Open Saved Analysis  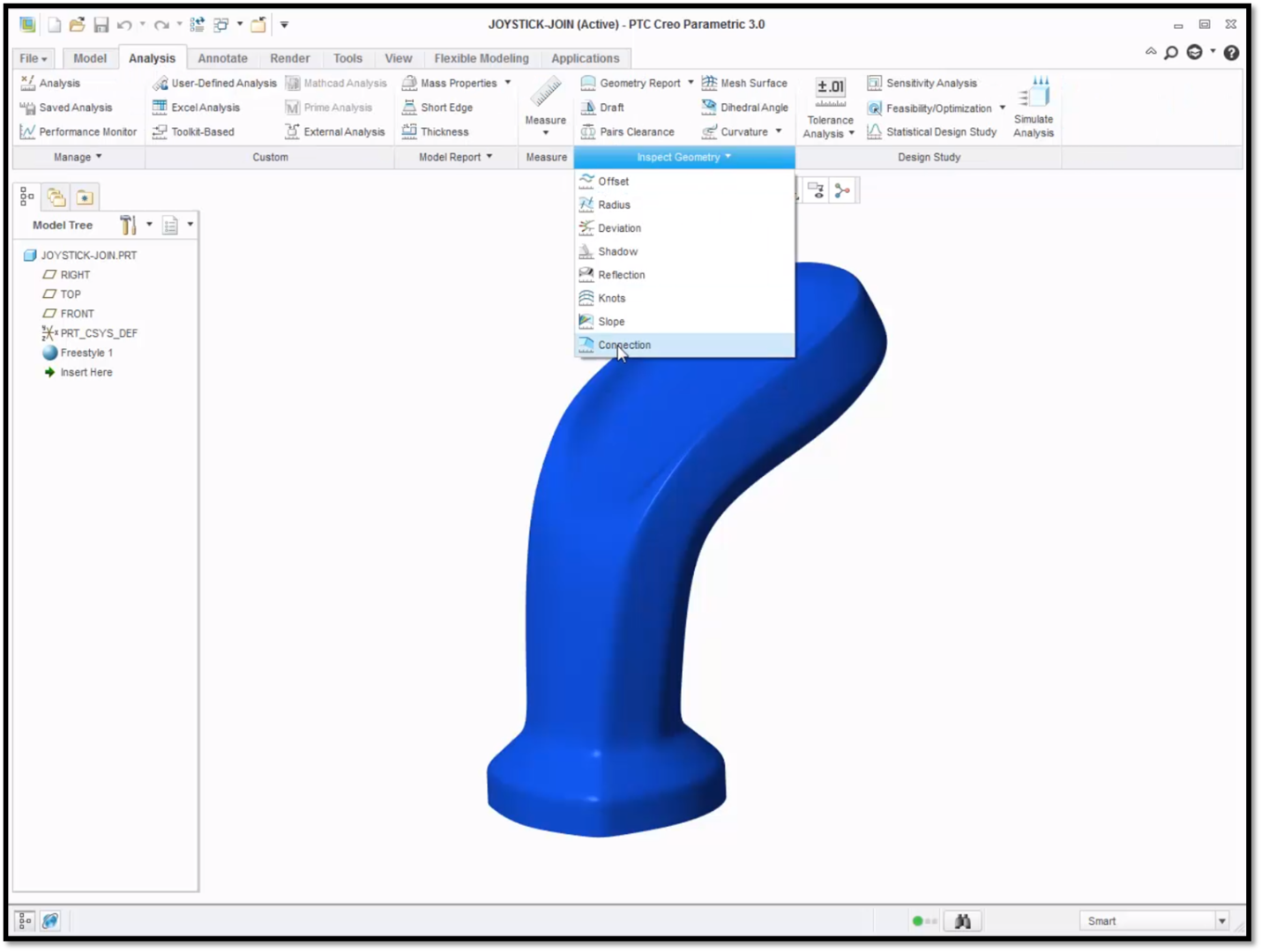[x=66, y=108]
